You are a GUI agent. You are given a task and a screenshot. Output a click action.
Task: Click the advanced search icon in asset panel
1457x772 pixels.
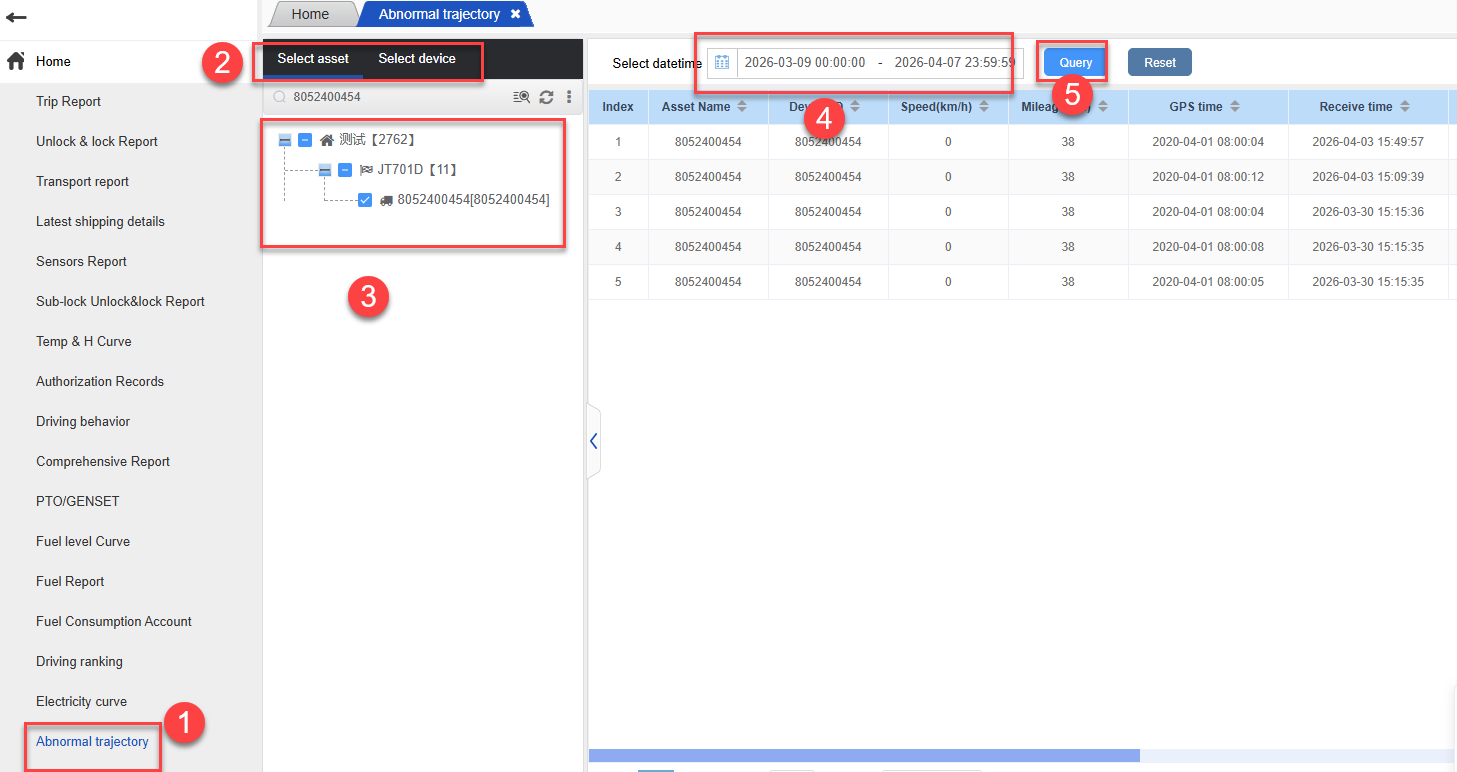point(521,97)
